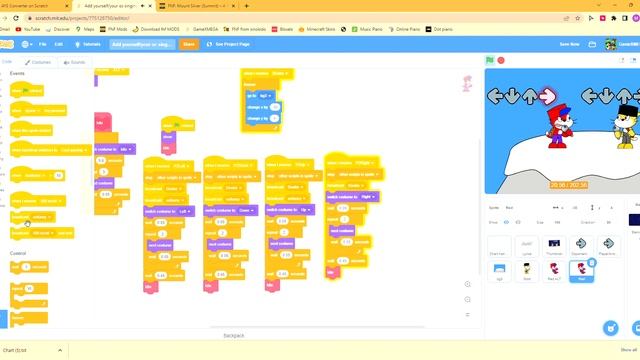640x360 pixels.
Task: Open the language globe menu
Action: pos(27,44)
